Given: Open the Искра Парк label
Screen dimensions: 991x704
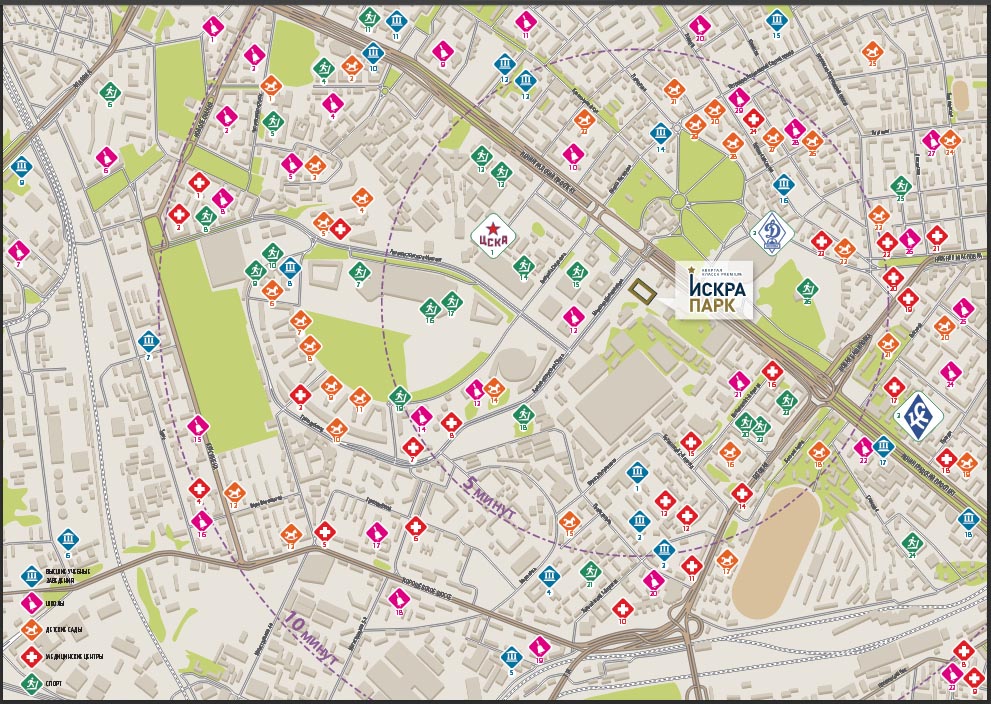Looking at the screenshot, I should coord(715,290).
